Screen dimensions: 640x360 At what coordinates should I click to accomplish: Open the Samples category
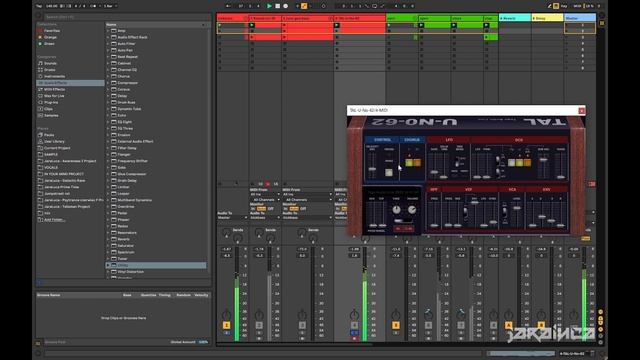click(51, 116)
